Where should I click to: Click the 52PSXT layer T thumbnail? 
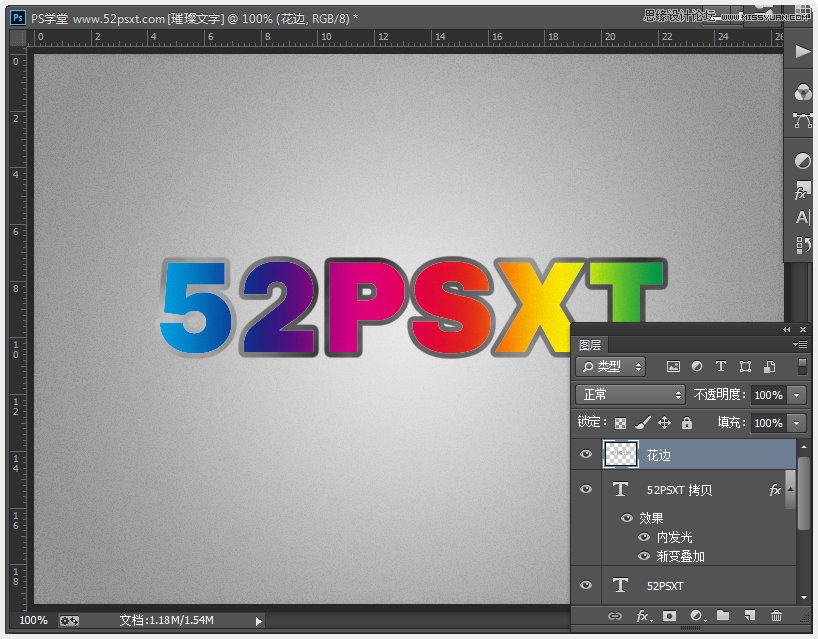[x=620, y=585]
